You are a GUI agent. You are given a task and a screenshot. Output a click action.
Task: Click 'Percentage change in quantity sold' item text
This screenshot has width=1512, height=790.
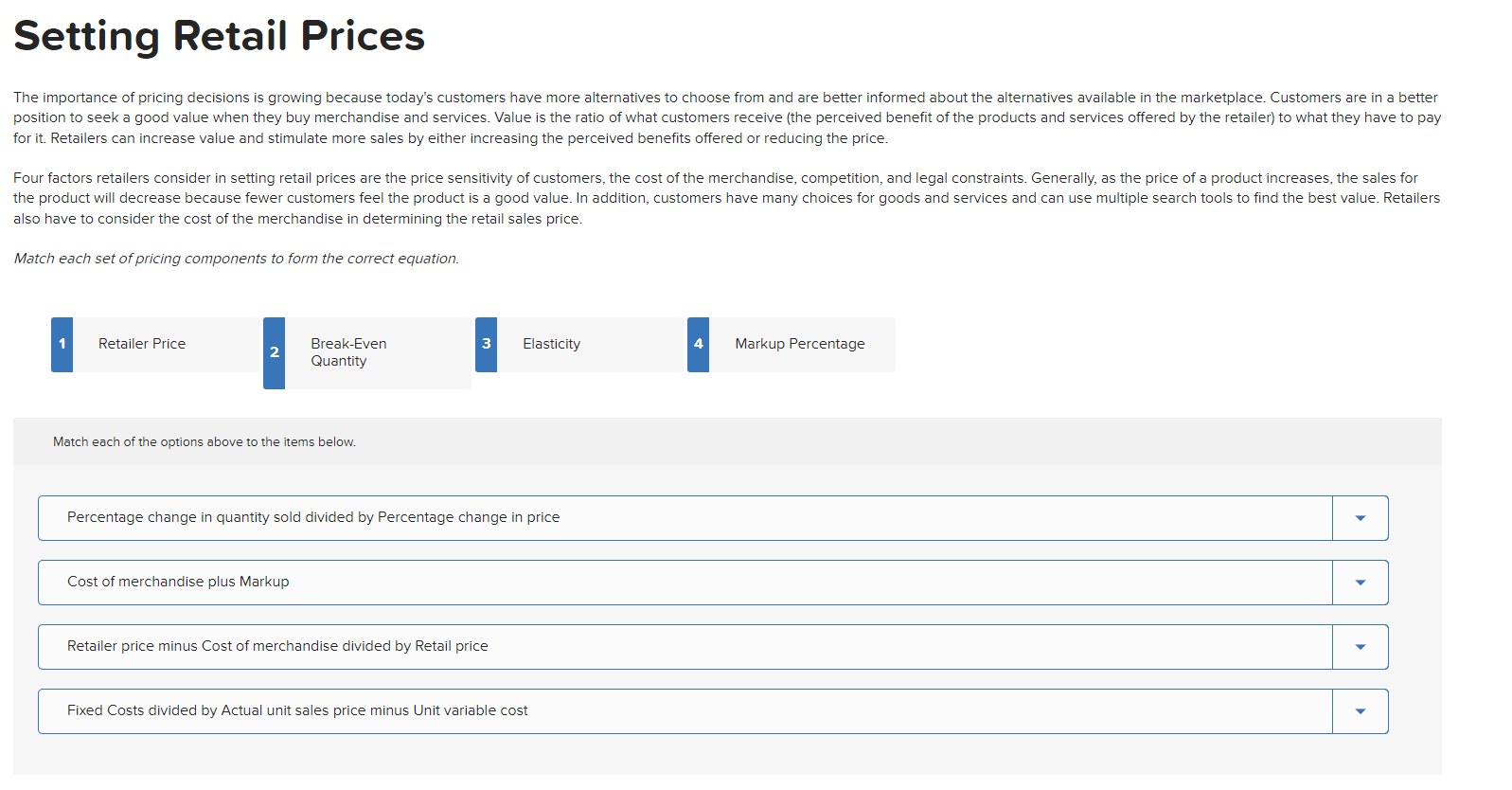(x=313, y=517)
